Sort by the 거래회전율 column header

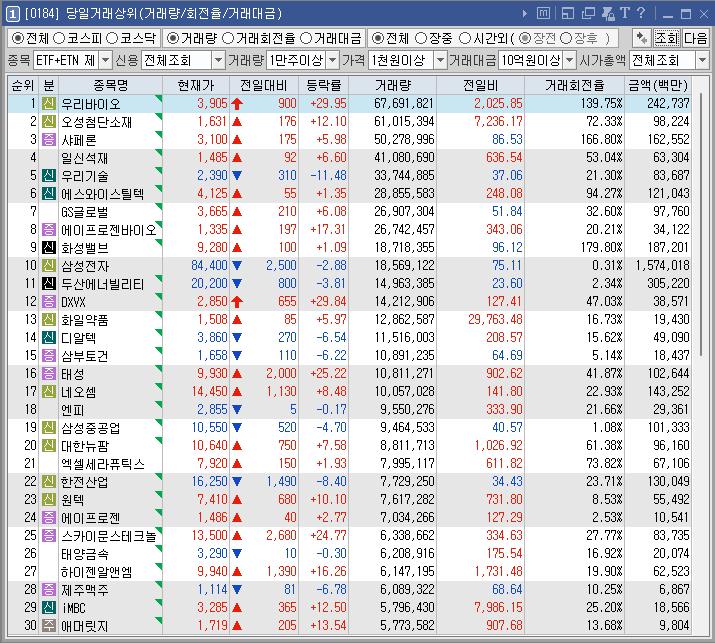click(x=574, y=85)
